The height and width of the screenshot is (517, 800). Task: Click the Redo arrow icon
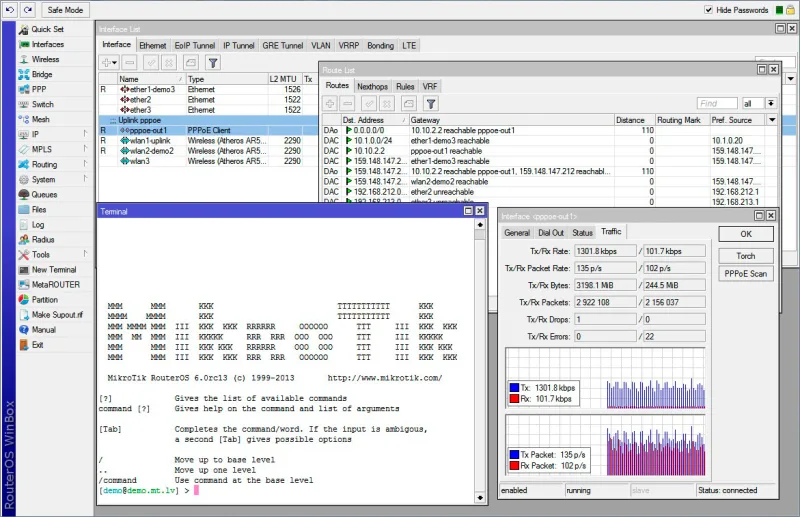pyautogui.click(x=28, y=10)
